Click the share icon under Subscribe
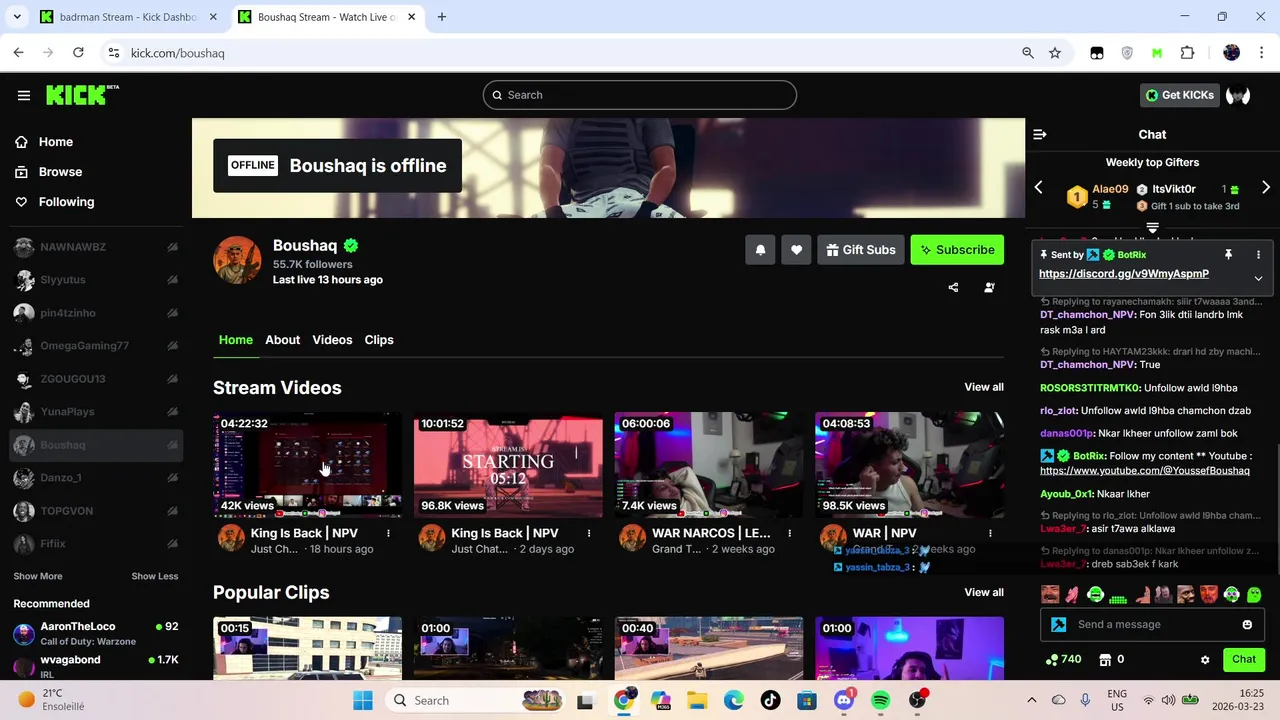Screen dimensions: 1280x720 953,287
